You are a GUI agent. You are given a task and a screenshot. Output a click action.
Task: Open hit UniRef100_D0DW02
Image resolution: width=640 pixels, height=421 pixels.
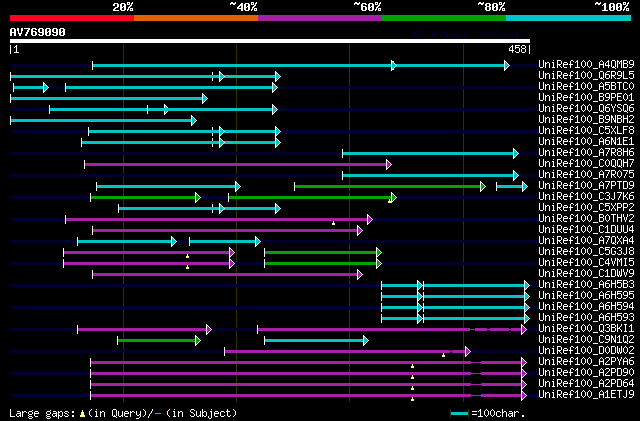(x=586, y=351)
